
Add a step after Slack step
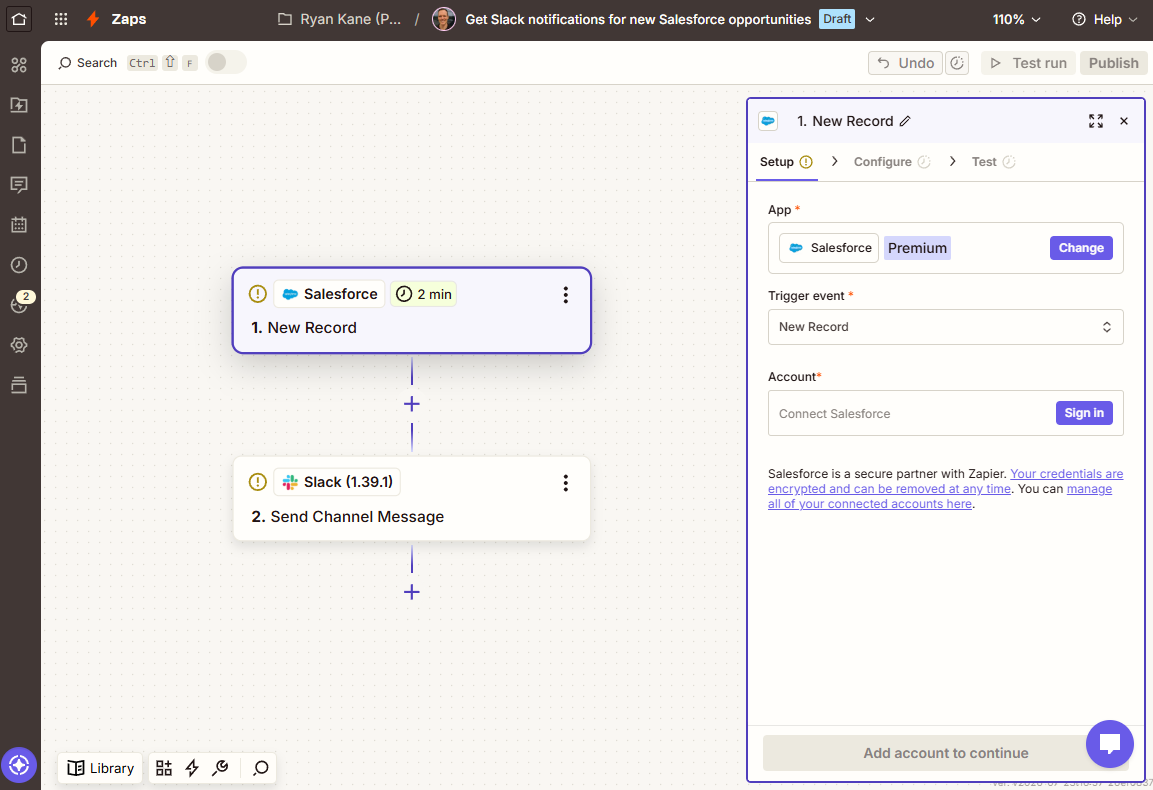(412, 592)
